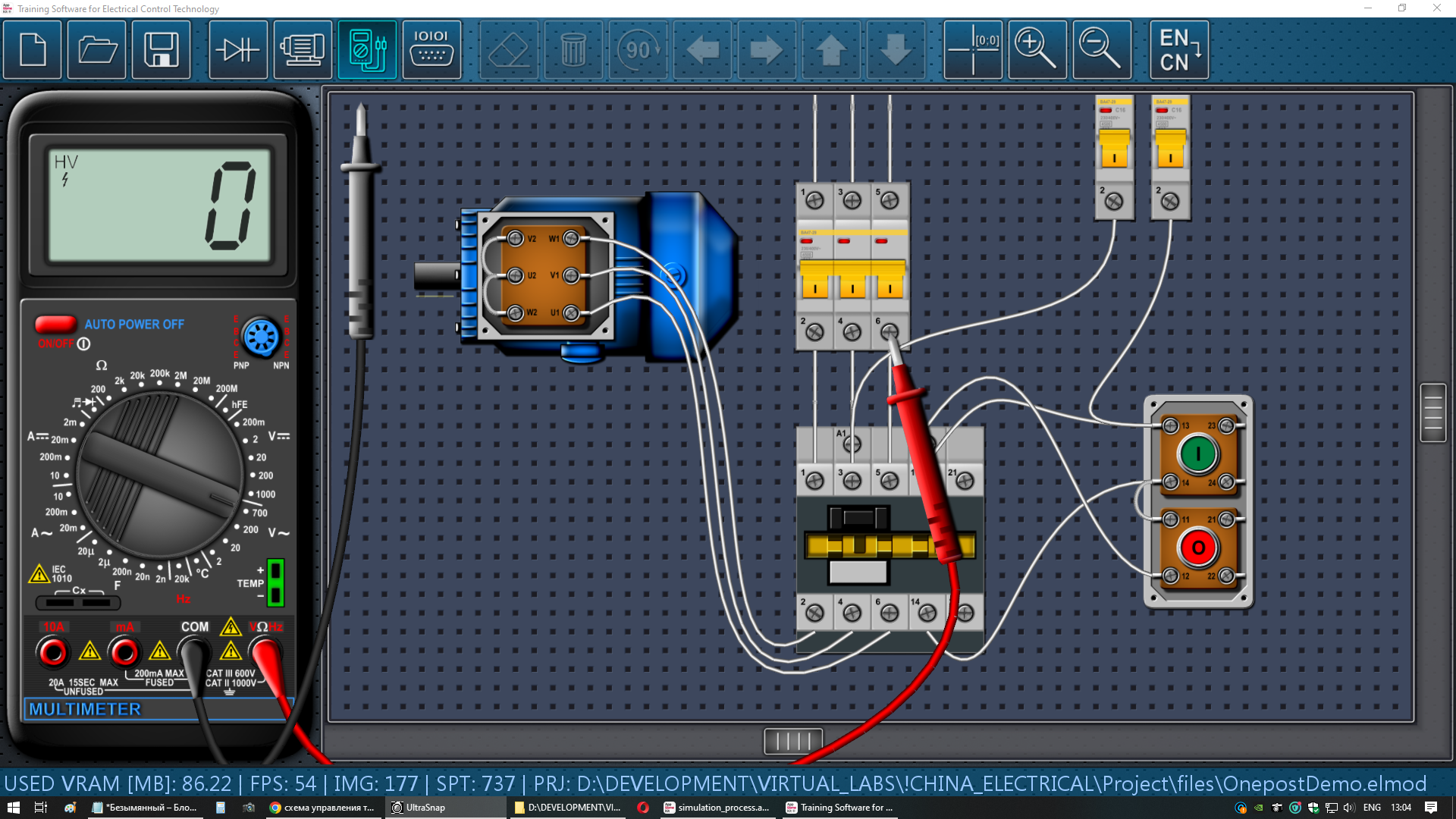Click motor terminal W1
Image resolution: width=1456 pixels, height=819 pixels.
[571, 239]
